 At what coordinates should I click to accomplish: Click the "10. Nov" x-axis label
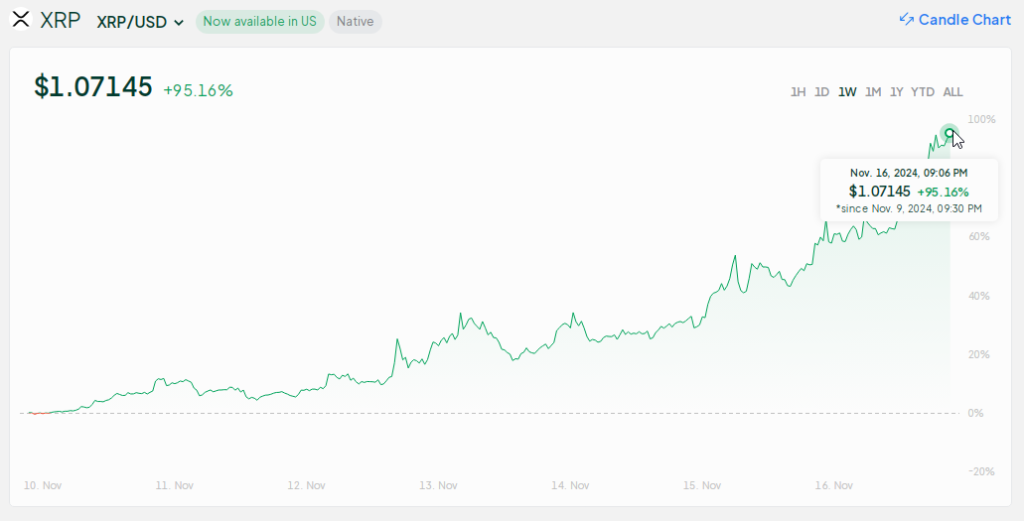click(43, 485)
